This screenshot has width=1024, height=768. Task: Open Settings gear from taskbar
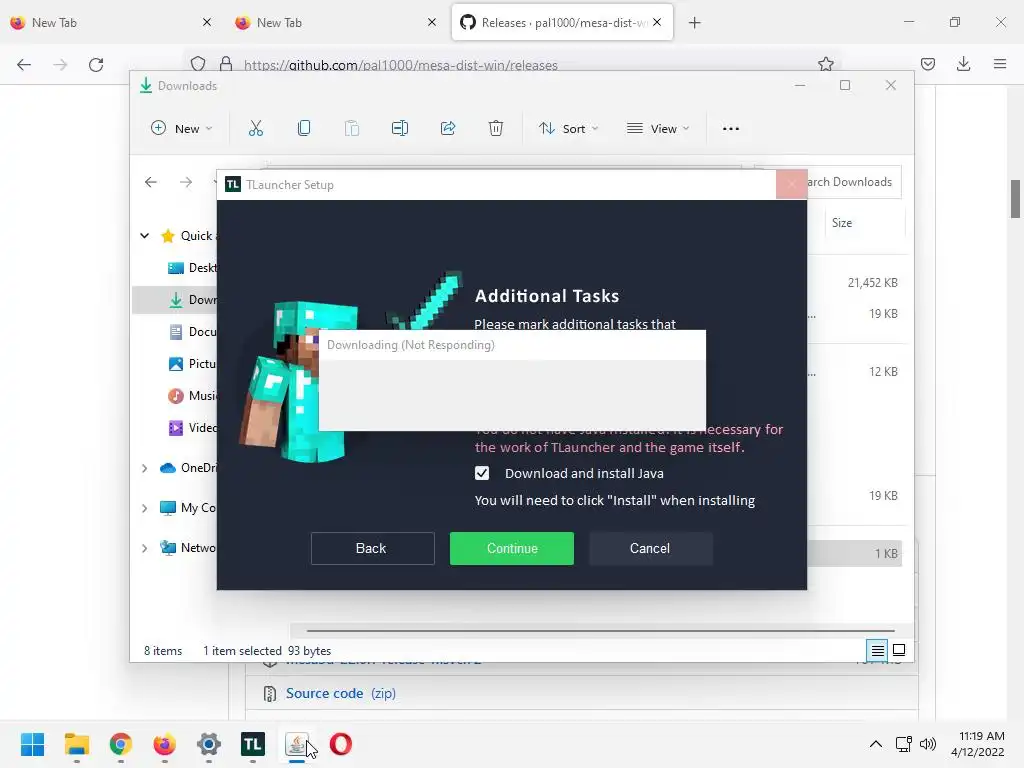tap(209, 744)
